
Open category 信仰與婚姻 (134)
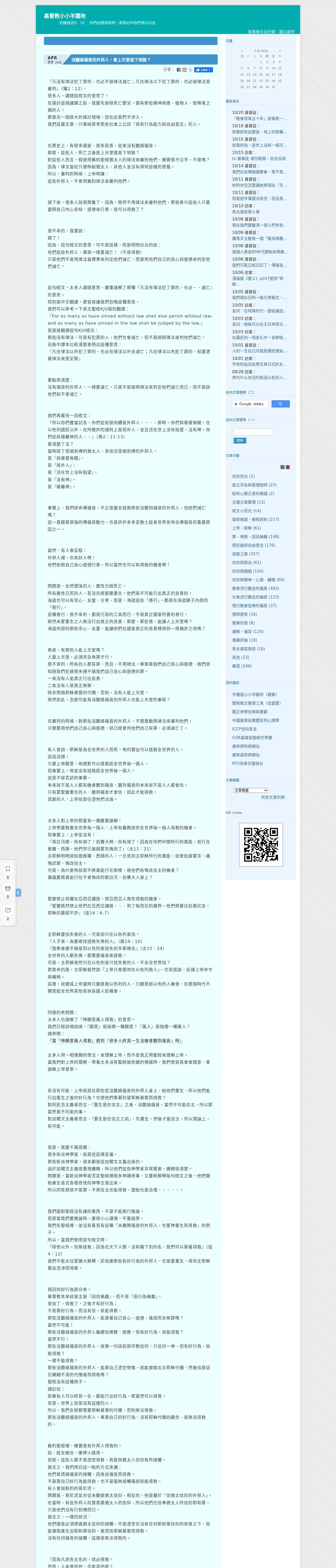tap(248, 571)
